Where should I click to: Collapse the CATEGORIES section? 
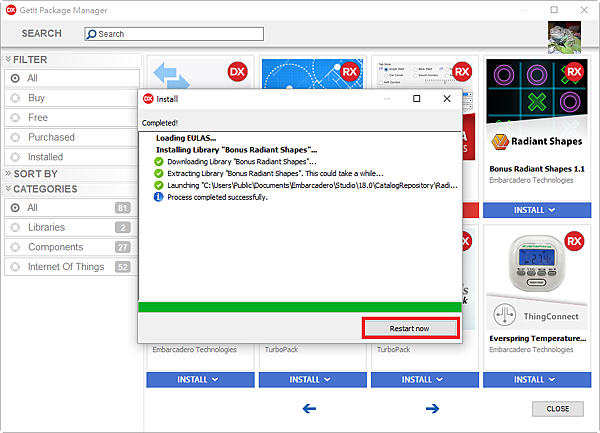(8, 189)
